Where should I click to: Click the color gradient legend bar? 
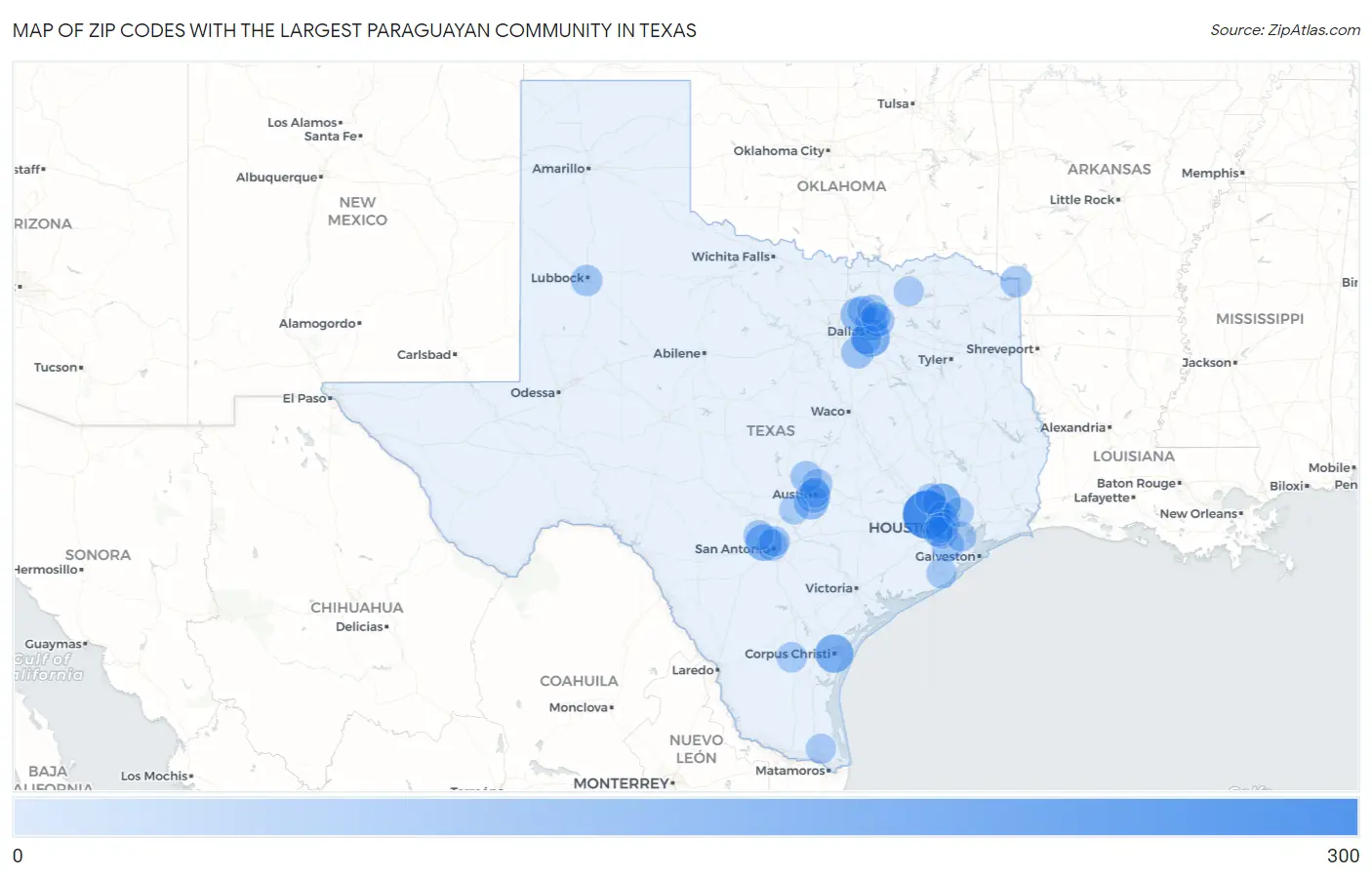click(x=686, y=817)
